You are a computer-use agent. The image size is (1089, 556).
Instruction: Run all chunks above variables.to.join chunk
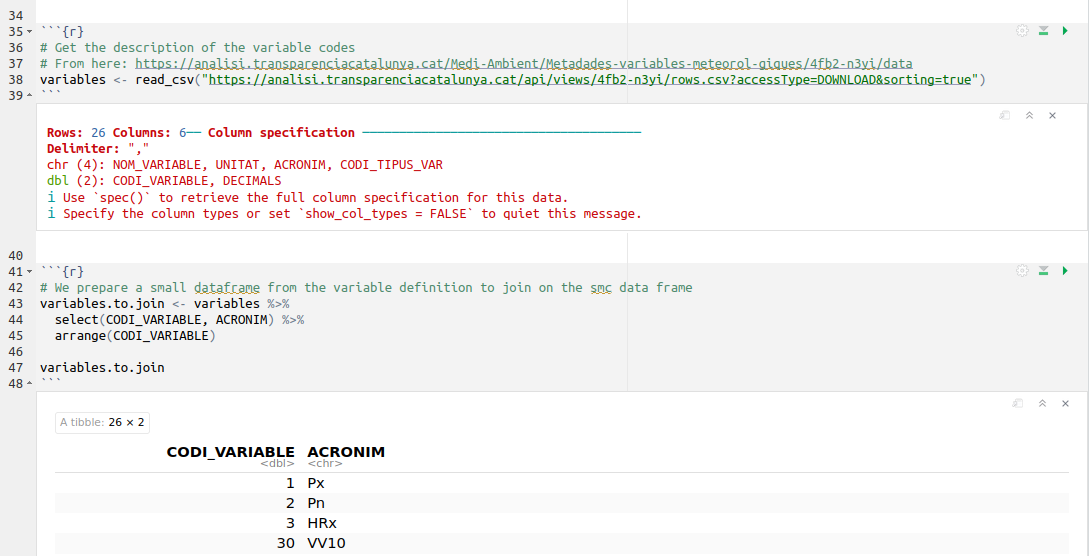point(1043,271)
